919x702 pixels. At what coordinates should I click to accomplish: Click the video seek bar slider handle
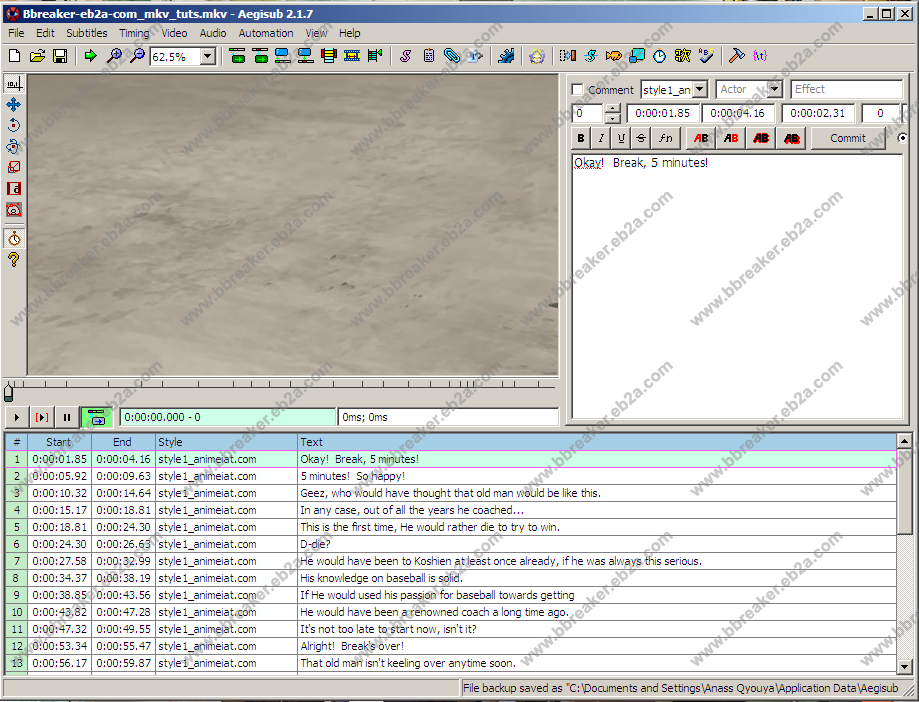coord(9,391)
